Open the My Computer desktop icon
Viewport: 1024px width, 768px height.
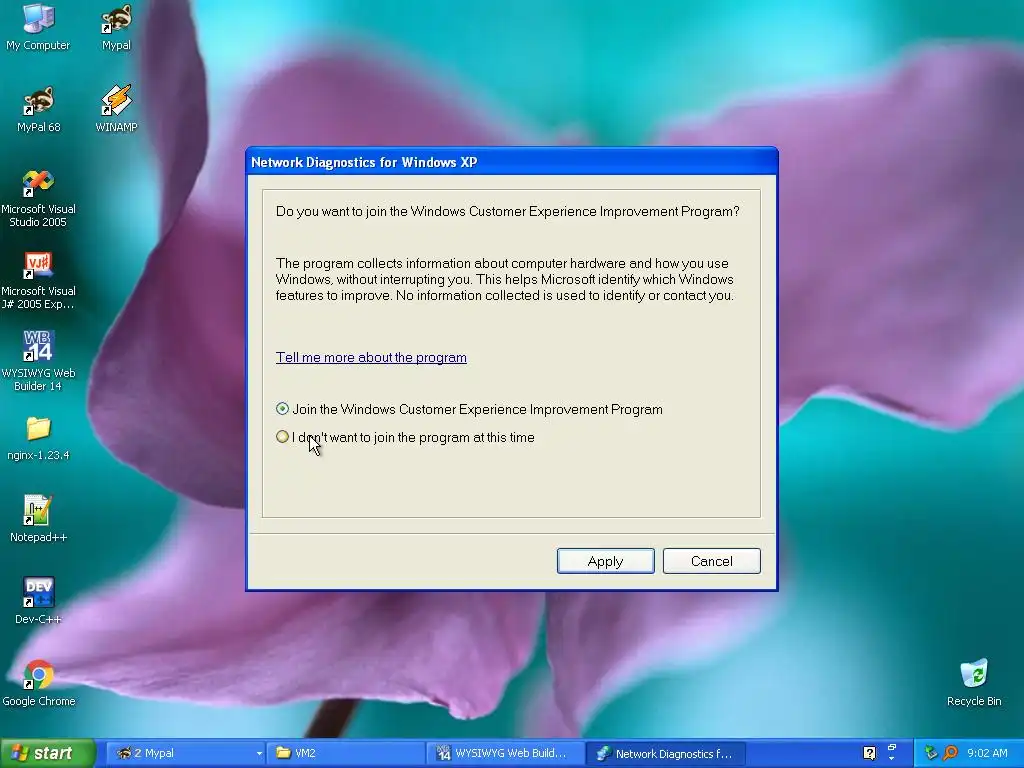[x=38, y=26]
